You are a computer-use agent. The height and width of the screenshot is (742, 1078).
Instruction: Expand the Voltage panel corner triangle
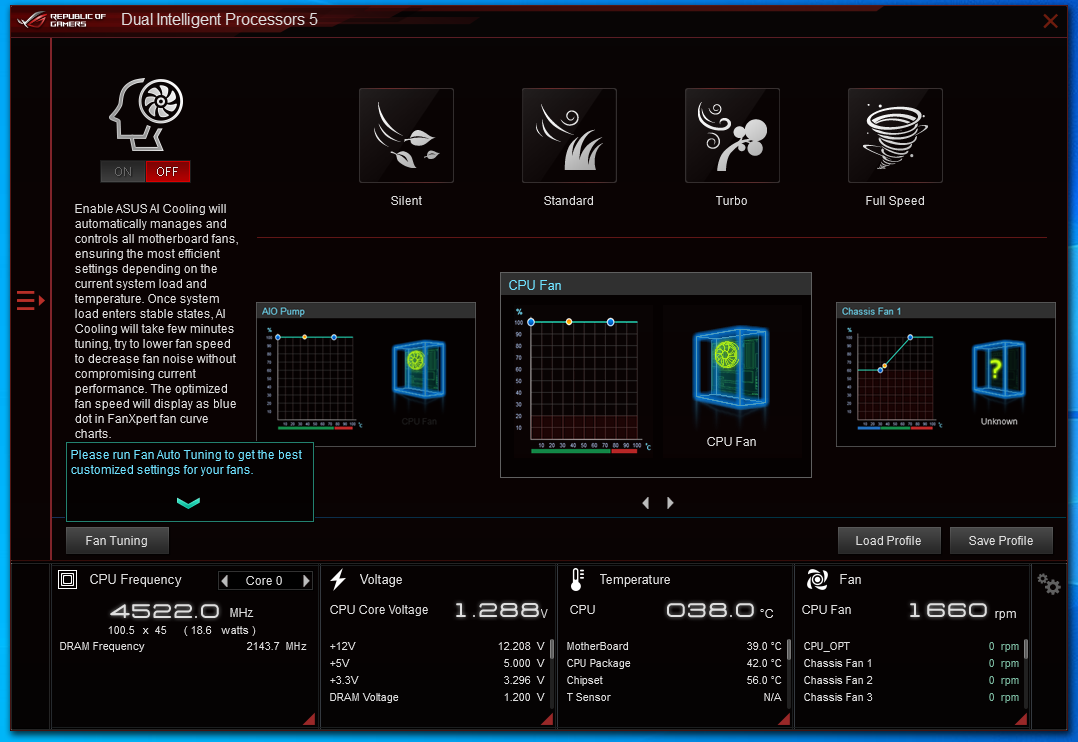point(548,719)
